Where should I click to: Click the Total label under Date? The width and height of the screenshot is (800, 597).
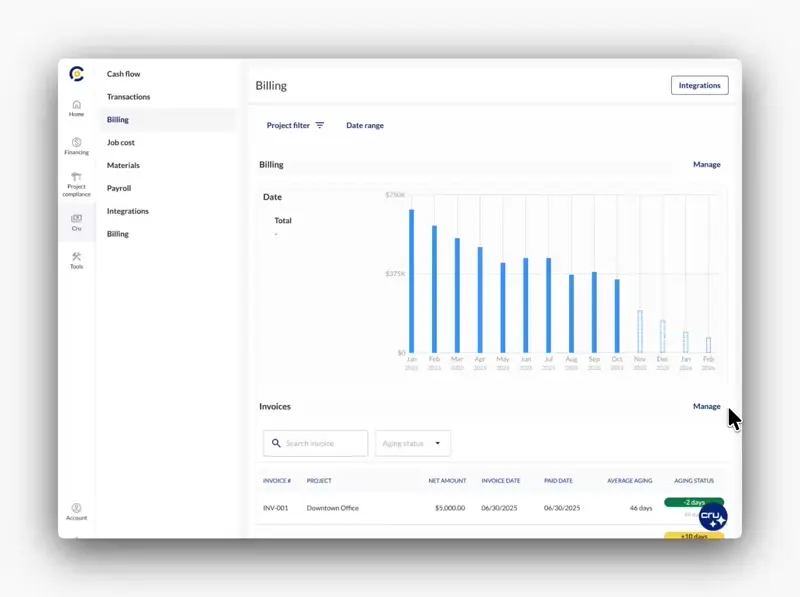(283, 220)
